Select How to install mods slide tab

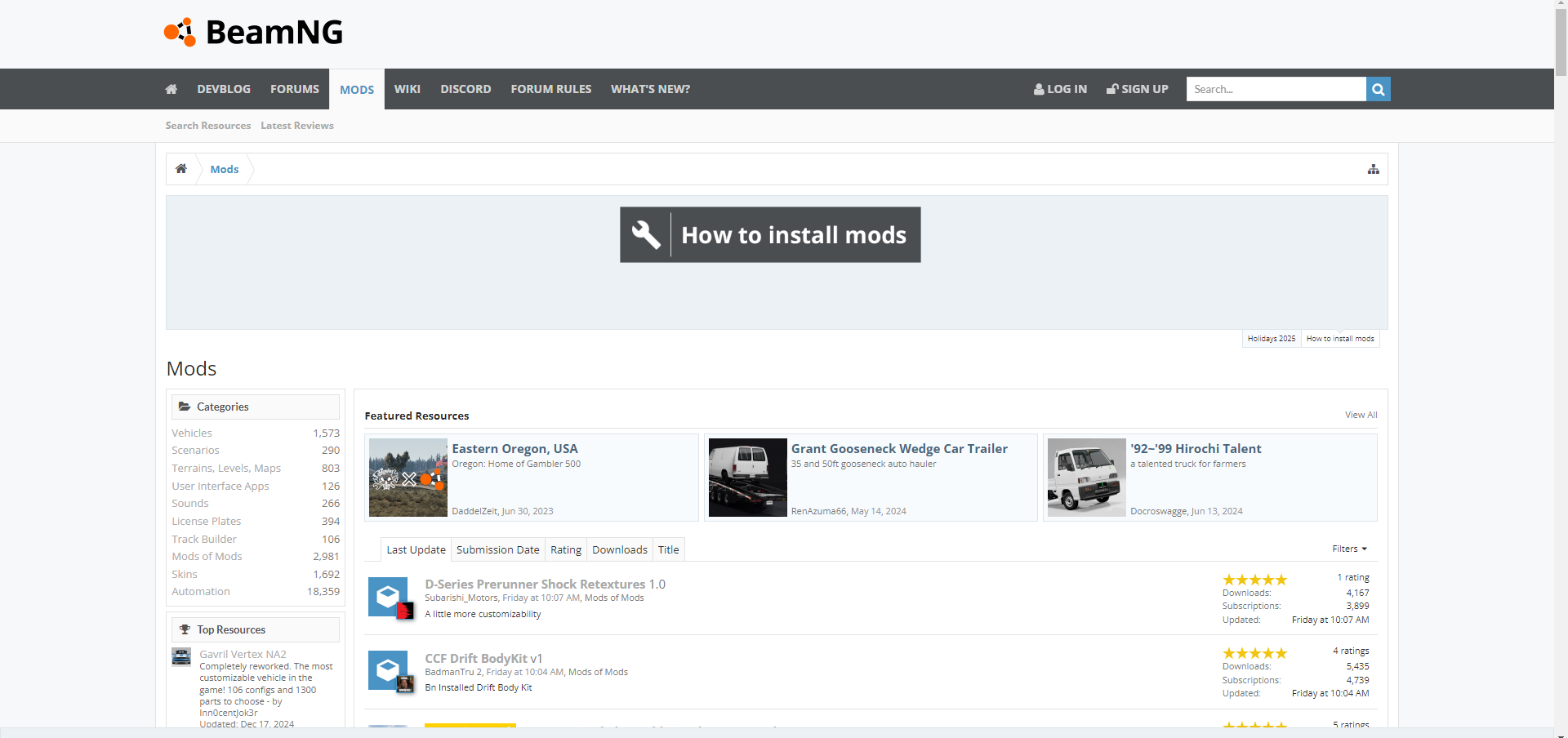[1340, 339]
